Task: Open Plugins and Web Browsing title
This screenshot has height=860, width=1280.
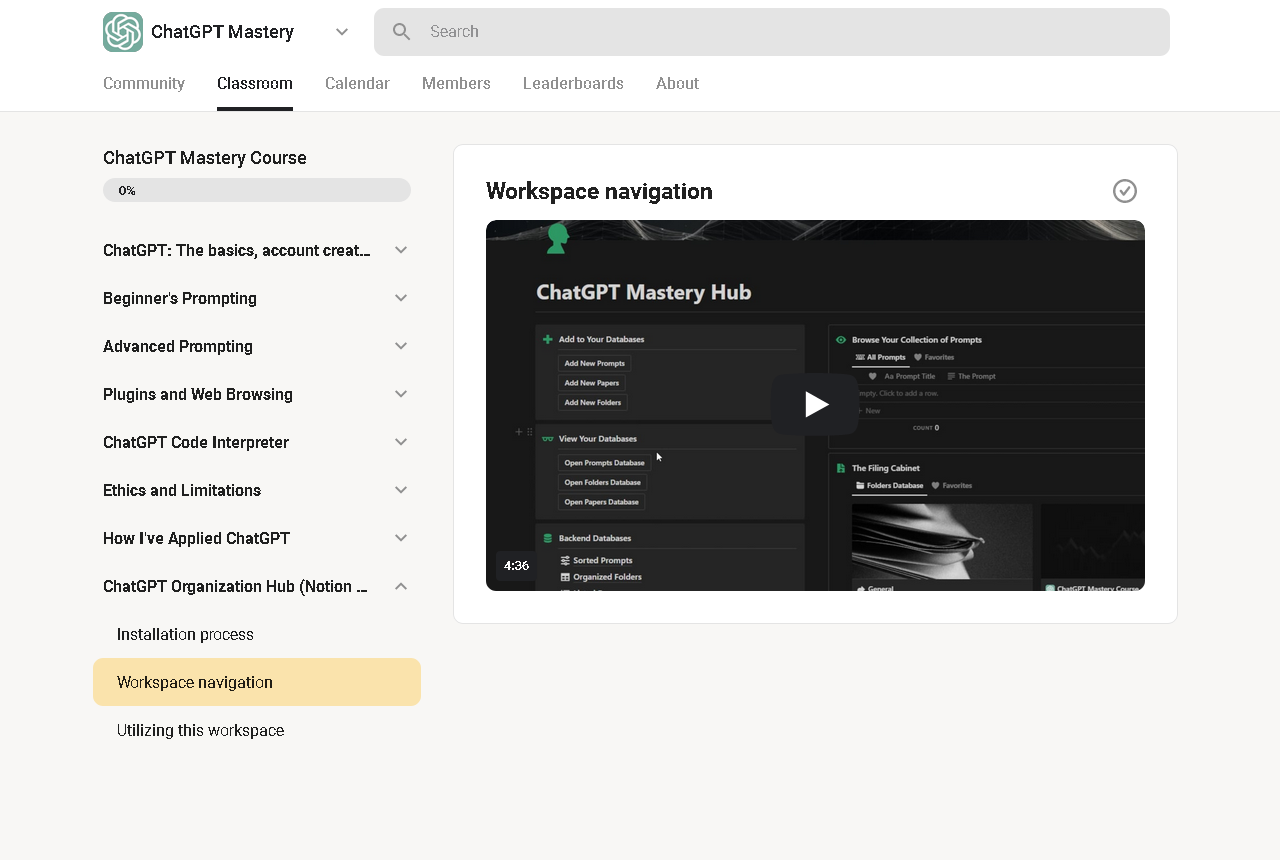Action: click(x=198, y=394)
